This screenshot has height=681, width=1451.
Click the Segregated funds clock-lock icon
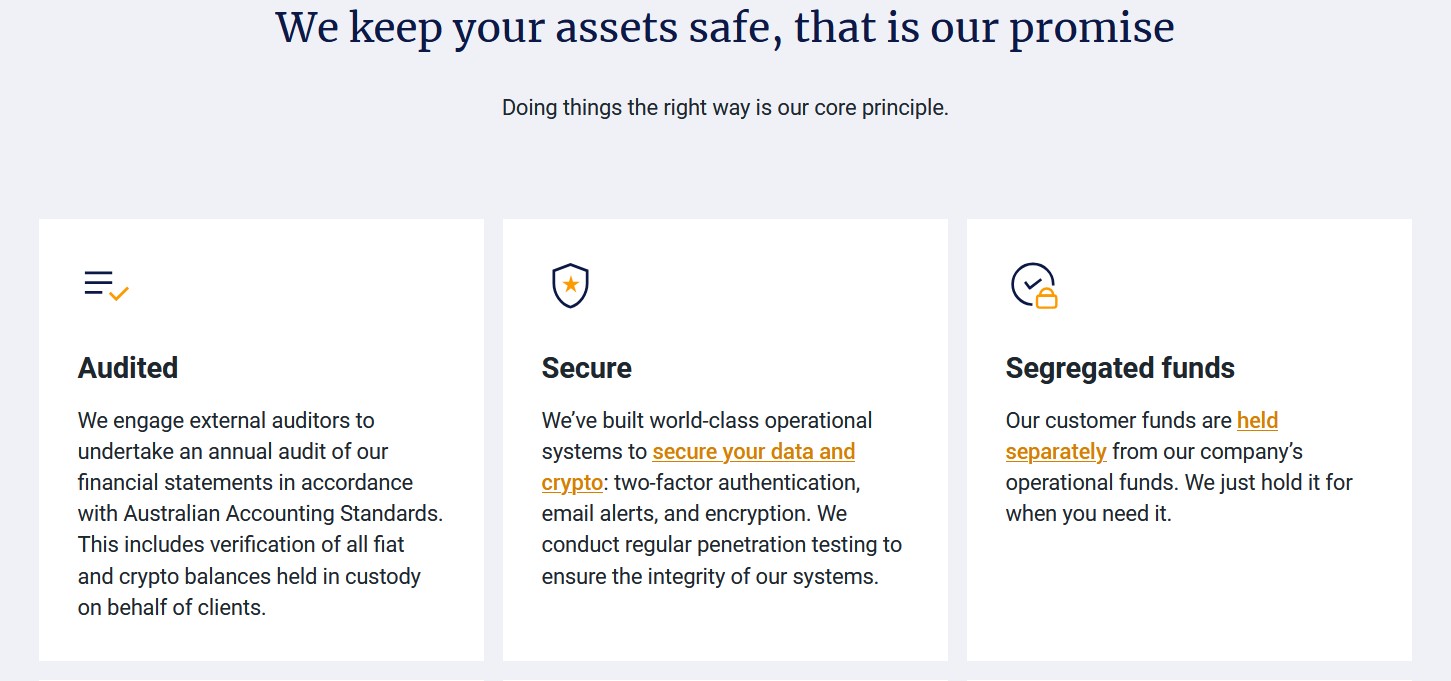1034,285
